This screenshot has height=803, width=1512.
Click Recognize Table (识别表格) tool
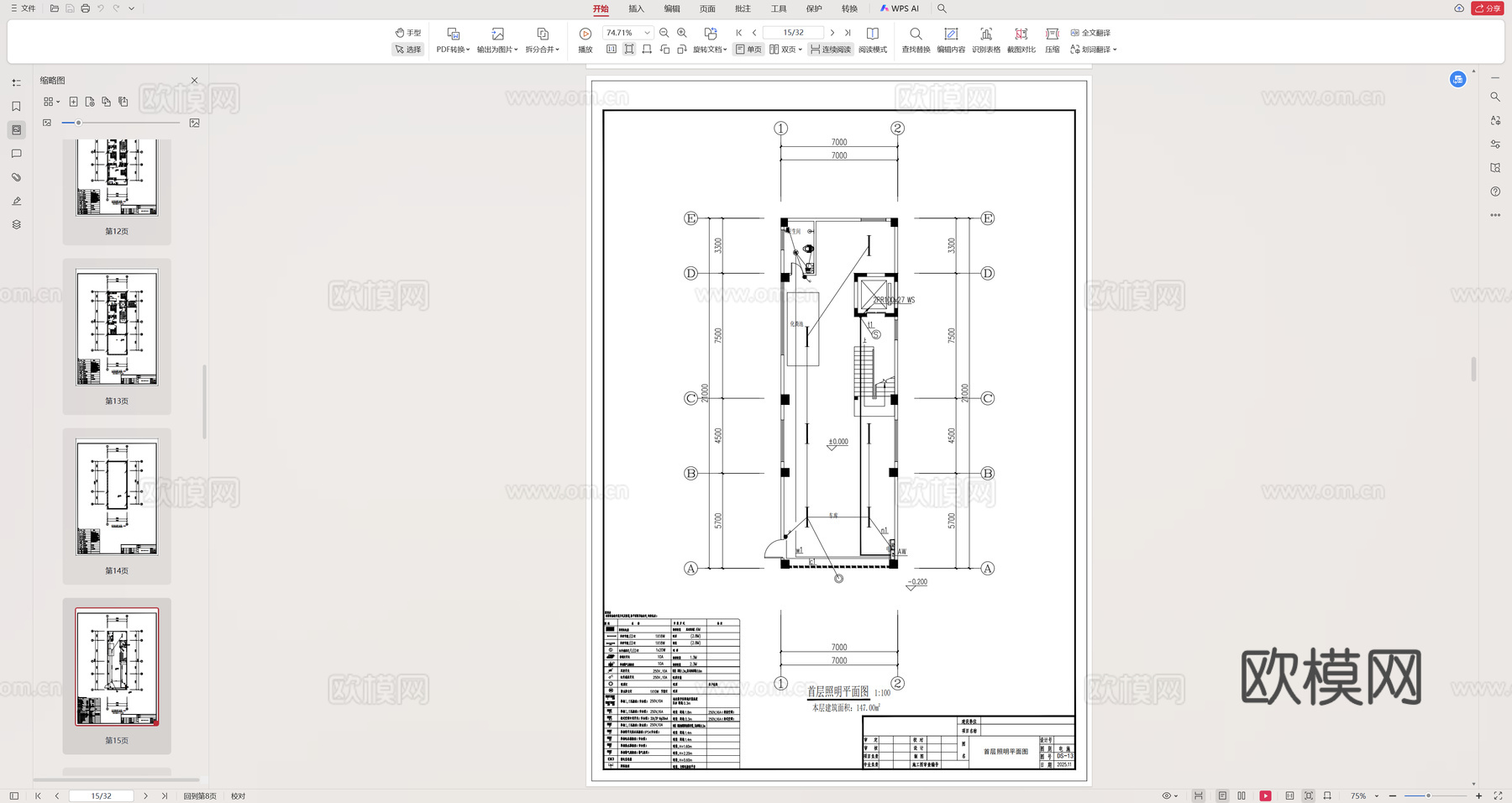pos(986,39)
